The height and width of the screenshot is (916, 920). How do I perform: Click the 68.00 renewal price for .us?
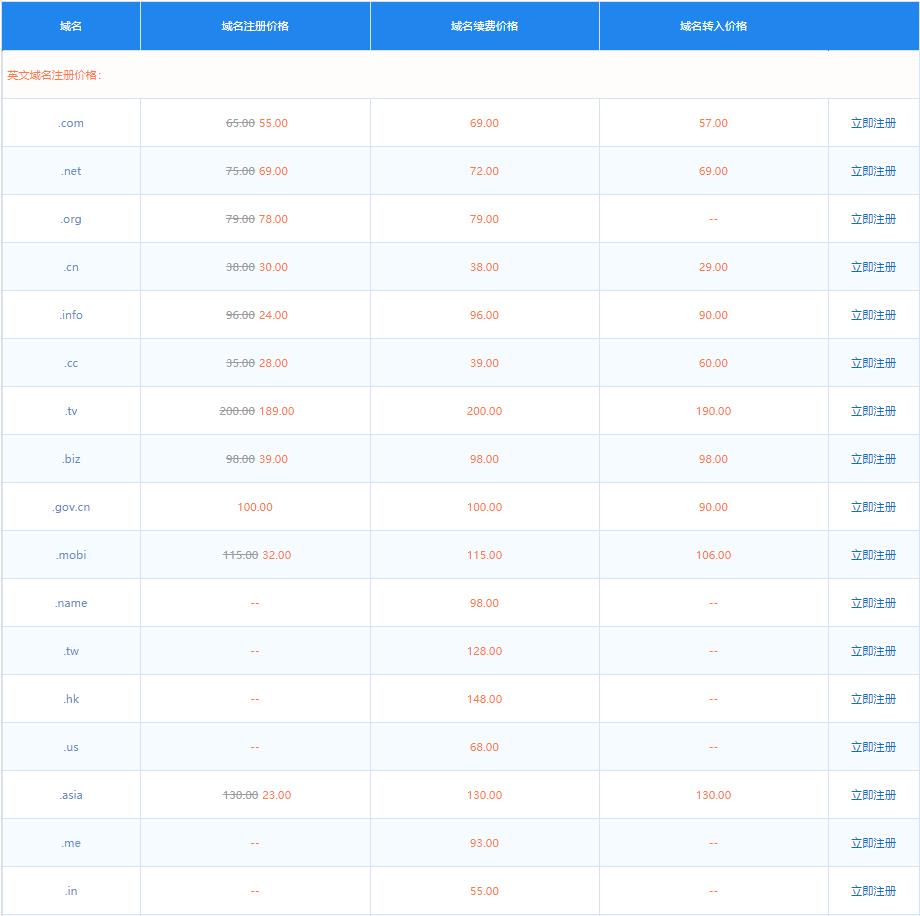pyautogui.click(x=485, y=747)
